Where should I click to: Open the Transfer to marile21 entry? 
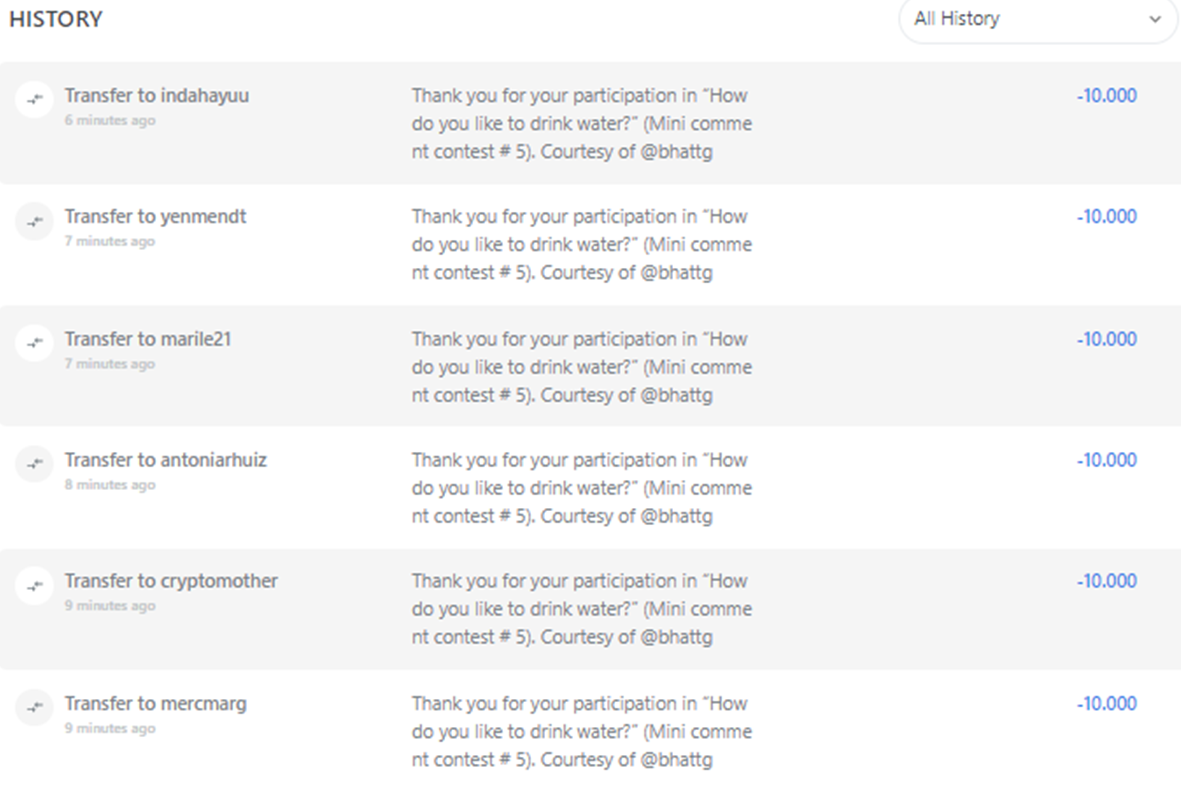click(x=148, y=339)
